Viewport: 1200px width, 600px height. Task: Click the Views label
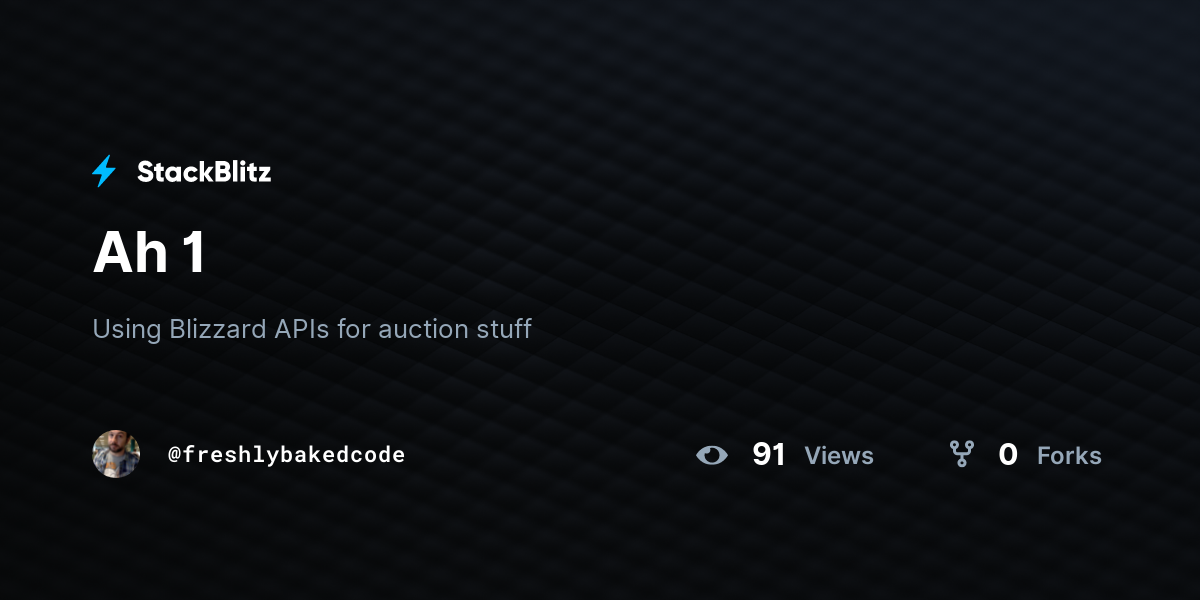pyautogui.click(x=839, y=456)
